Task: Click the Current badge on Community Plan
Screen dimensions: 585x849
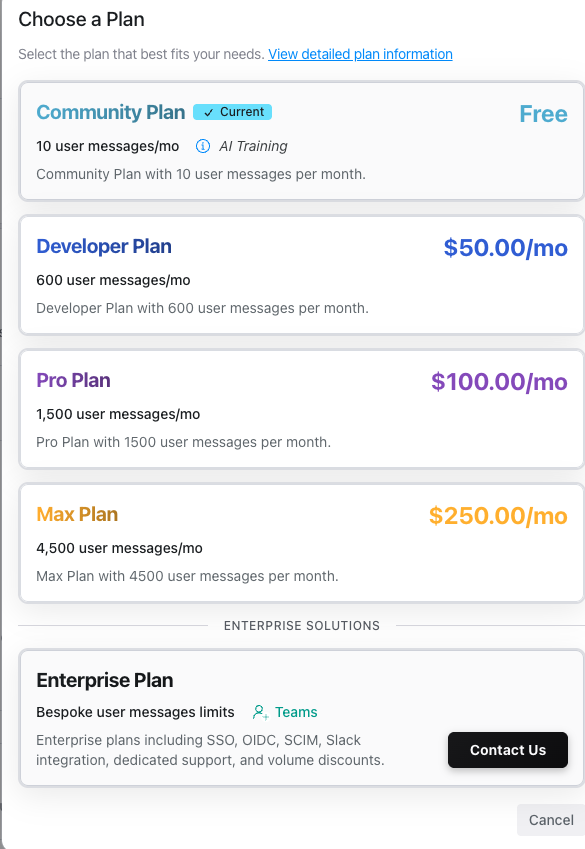Action: [x=232, y=112]
